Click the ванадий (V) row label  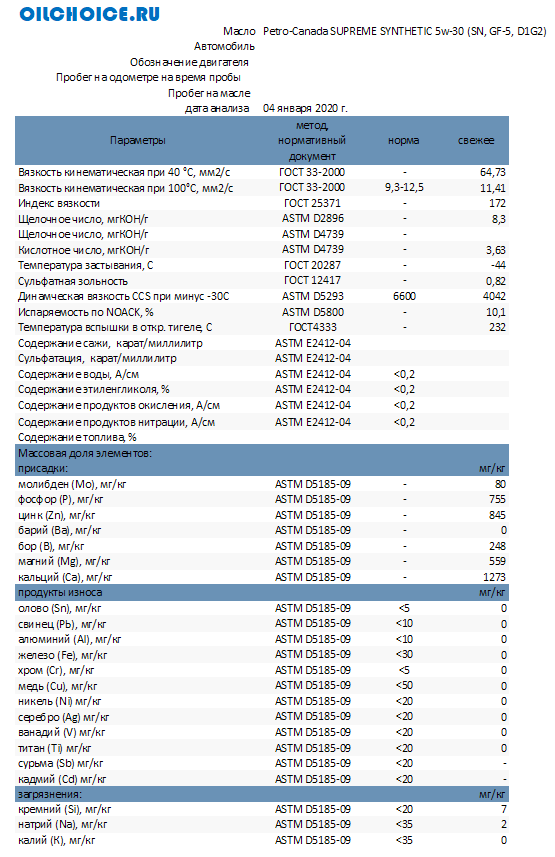click(x=61, y=732)
